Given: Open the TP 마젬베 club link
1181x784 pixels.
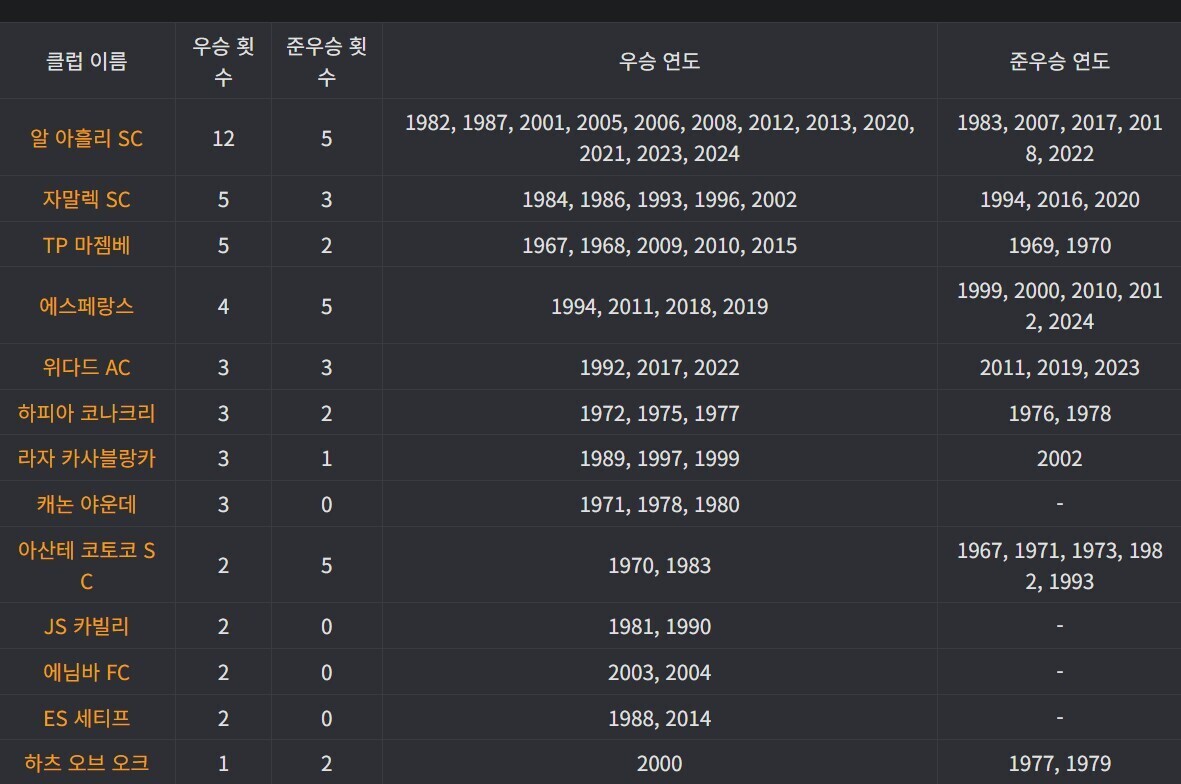Looking at the screenshot, I should pos(87,246).
